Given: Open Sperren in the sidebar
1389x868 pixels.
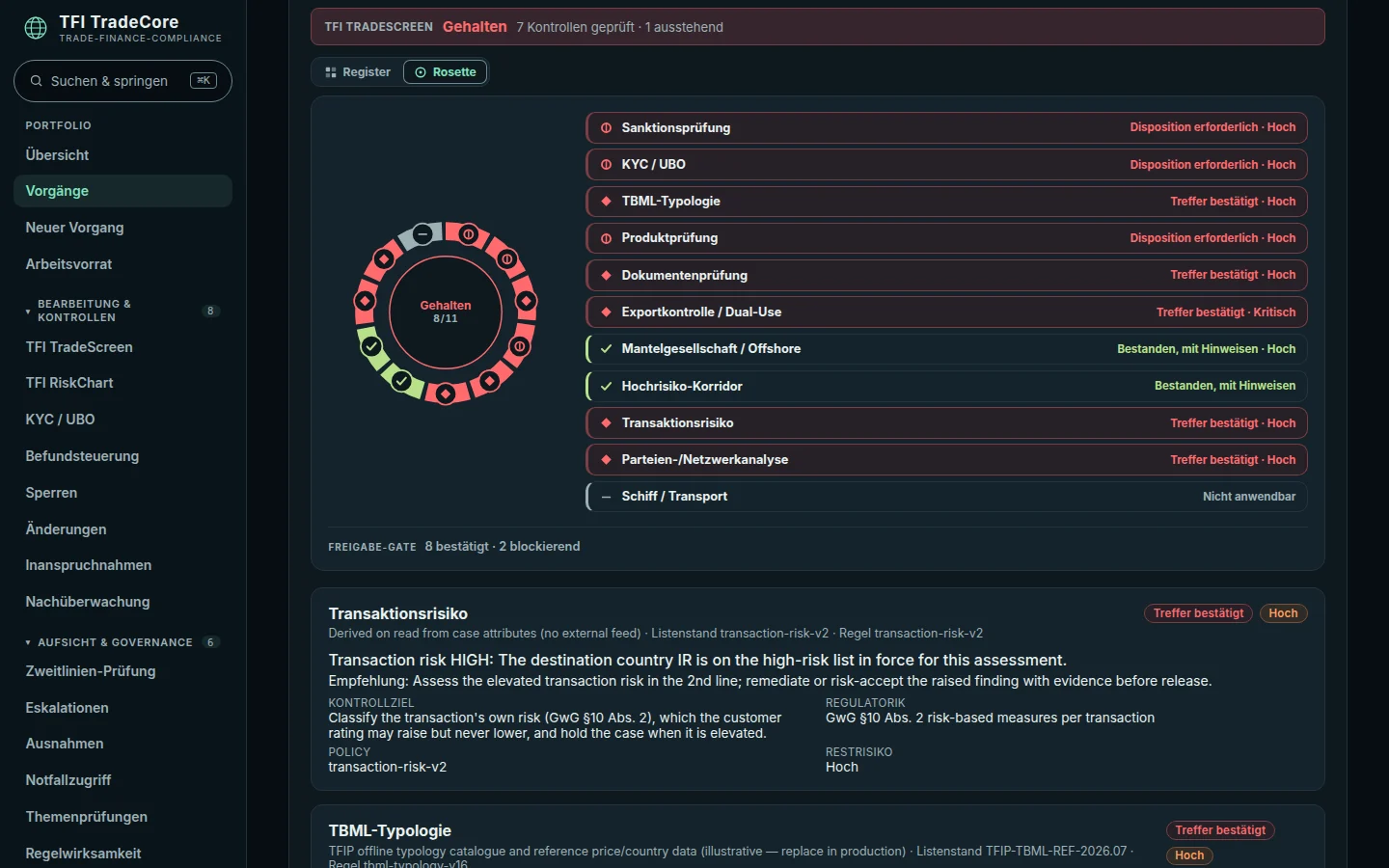Looking at the screenshot, I should (x=123, y=493).
